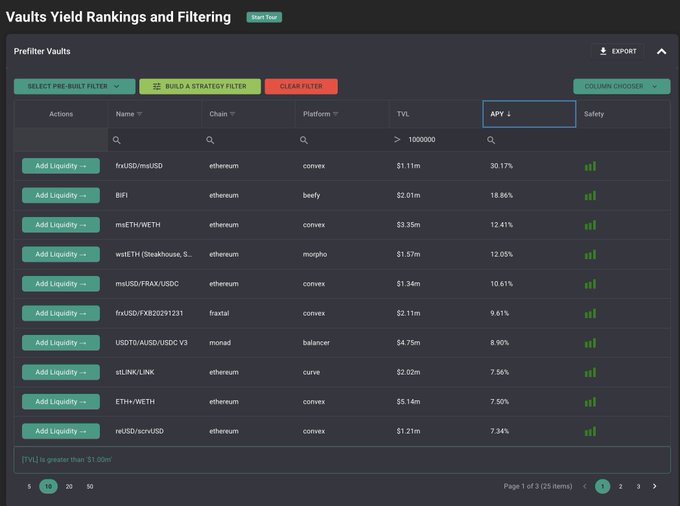
Task: Click safety bars icon for frxUSD/msUSD
Action: click(x=590, y=166)
